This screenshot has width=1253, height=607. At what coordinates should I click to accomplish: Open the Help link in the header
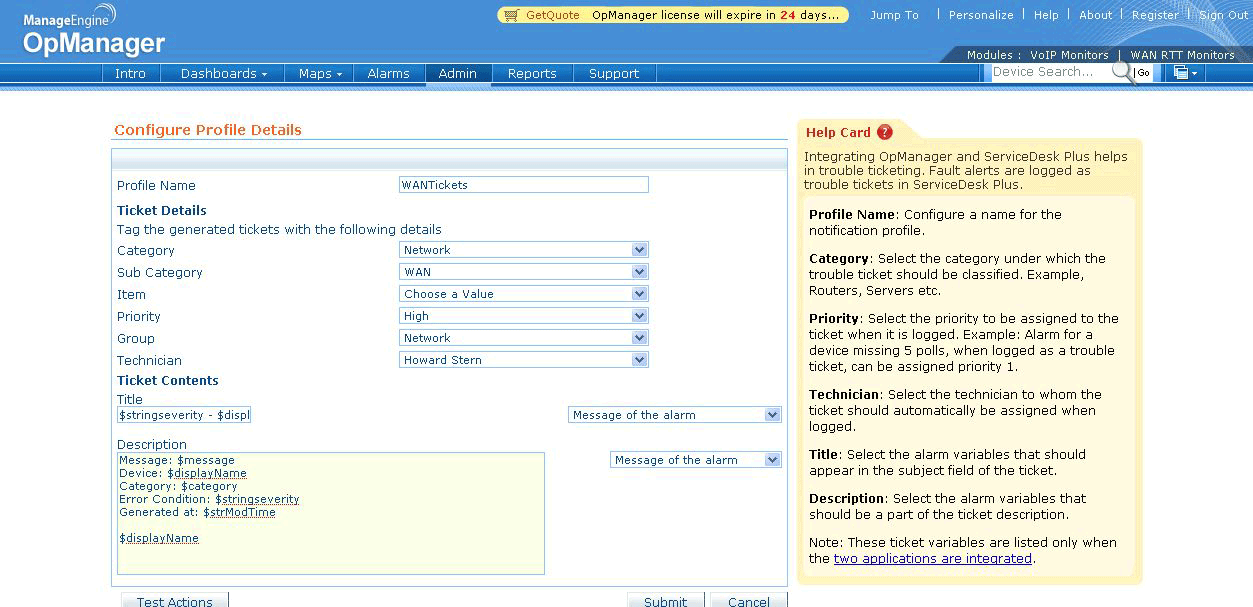(x=1046, y=15)
